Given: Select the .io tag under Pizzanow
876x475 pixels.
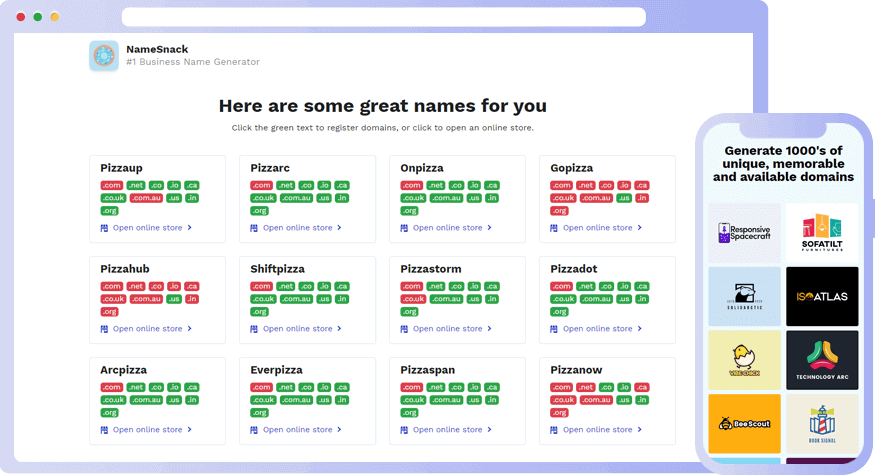Looking at the screenshot, I should [624, 387].
